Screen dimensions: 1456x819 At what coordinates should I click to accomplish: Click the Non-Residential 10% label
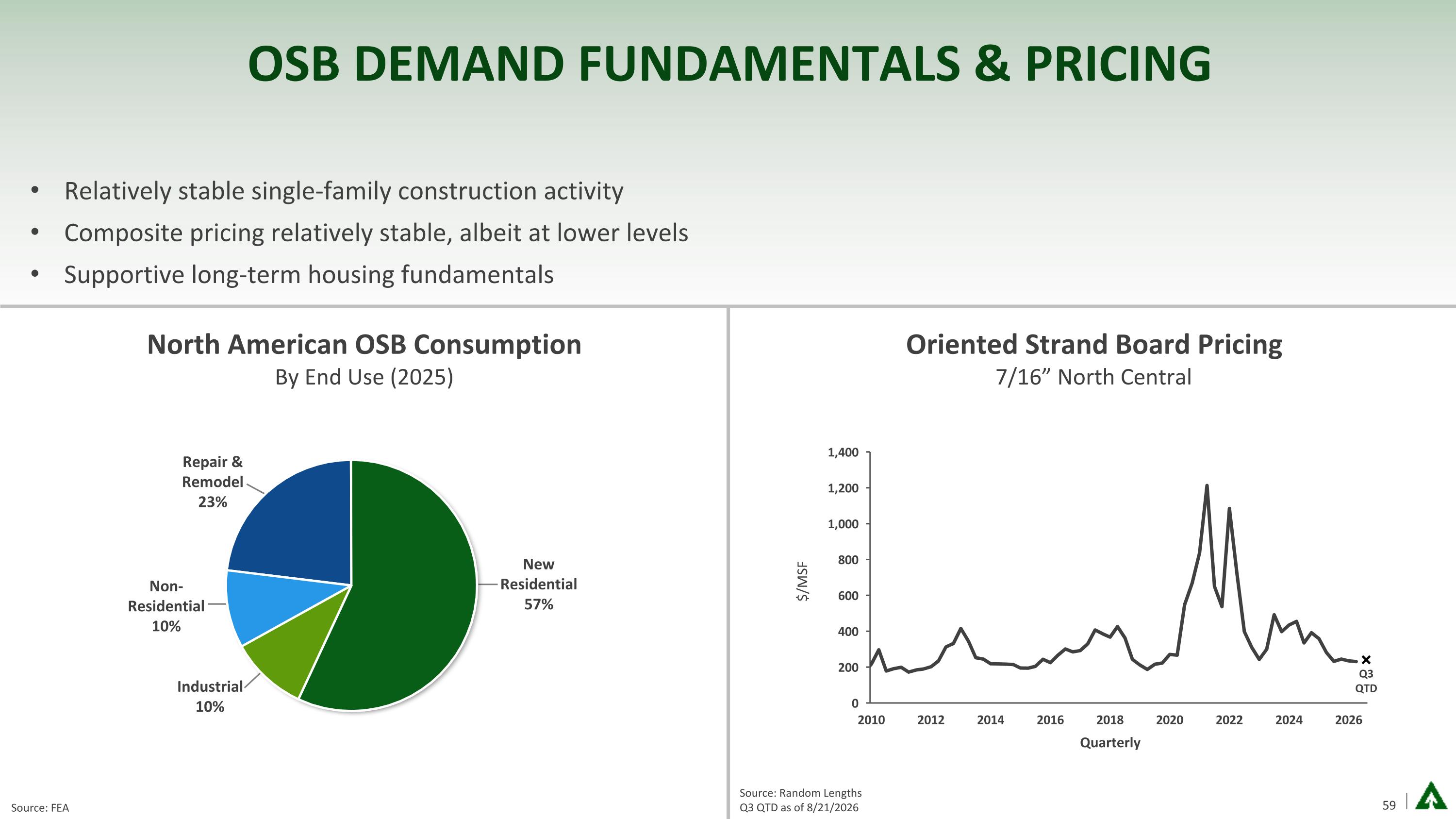(x=166, y=606)
